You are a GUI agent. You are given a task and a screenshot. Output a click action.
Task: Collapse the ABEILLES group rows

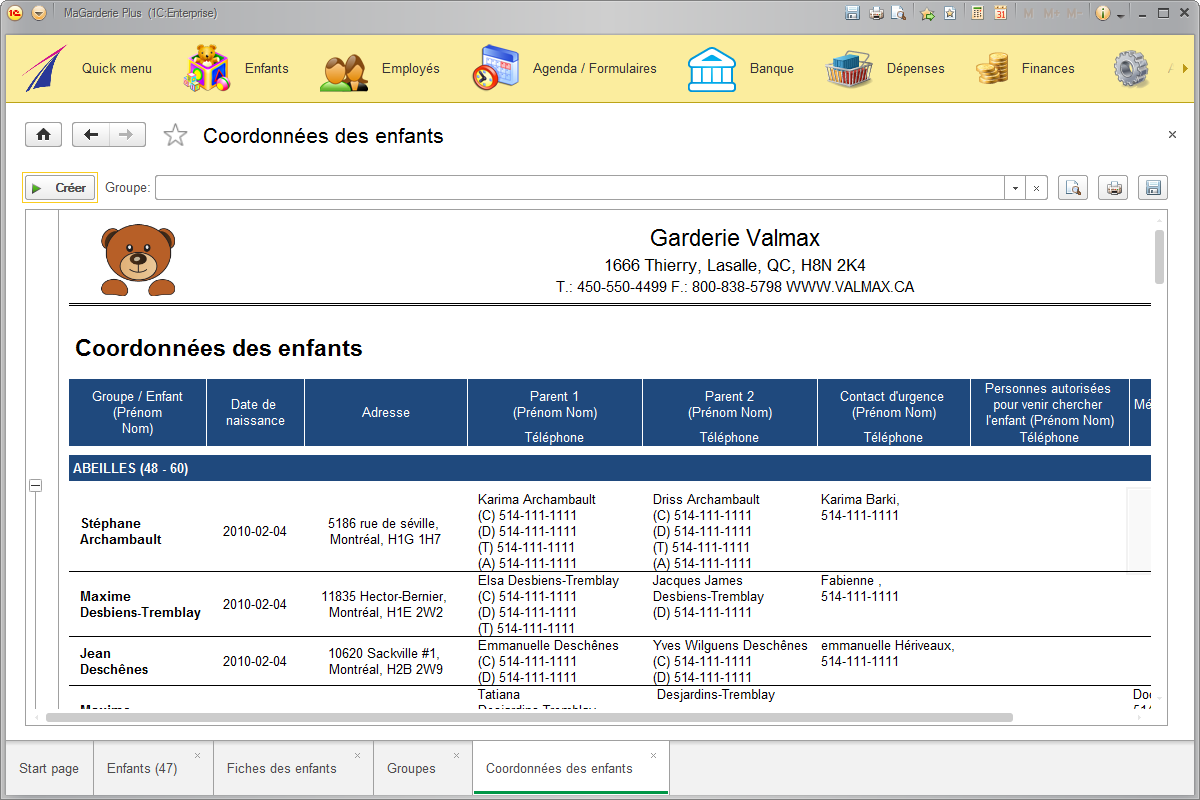[x=35, y=485]
